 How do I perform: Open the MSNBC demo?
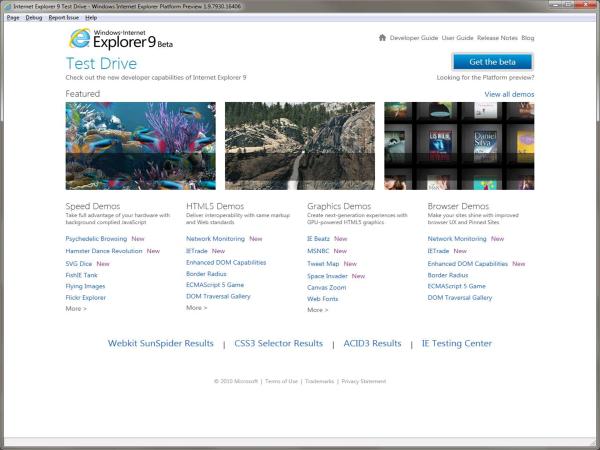pos(318,251)
